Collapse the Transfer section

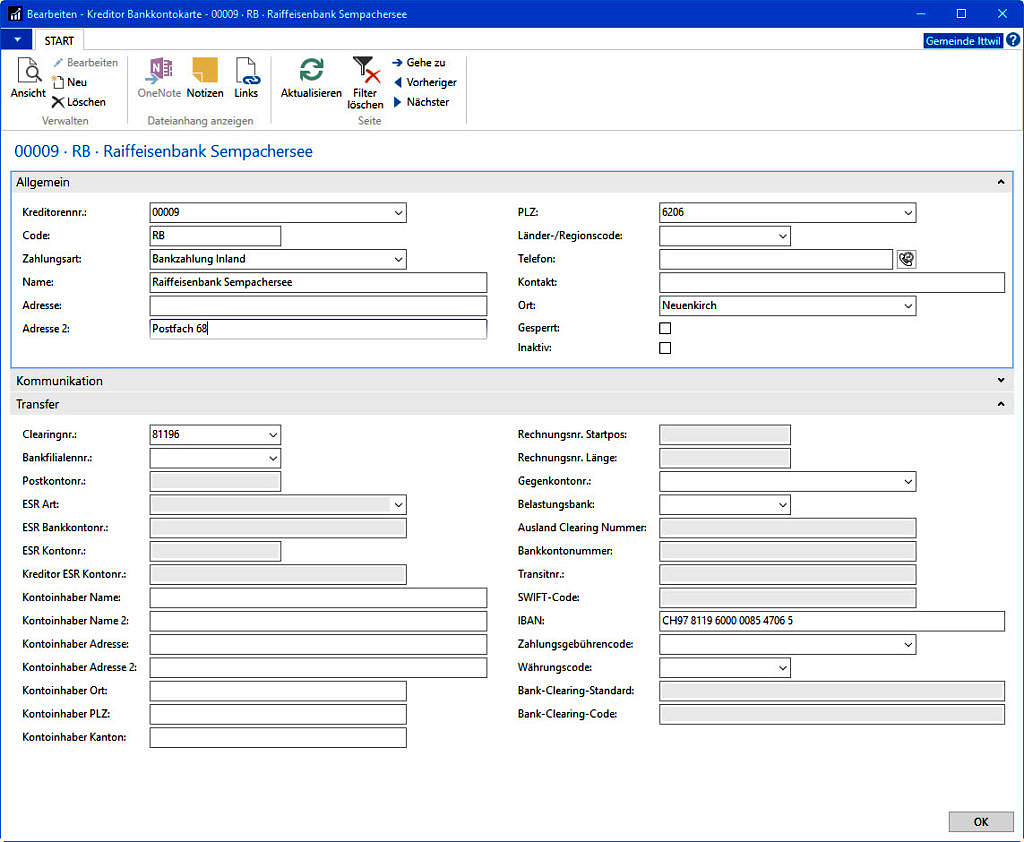point(1000,404)
